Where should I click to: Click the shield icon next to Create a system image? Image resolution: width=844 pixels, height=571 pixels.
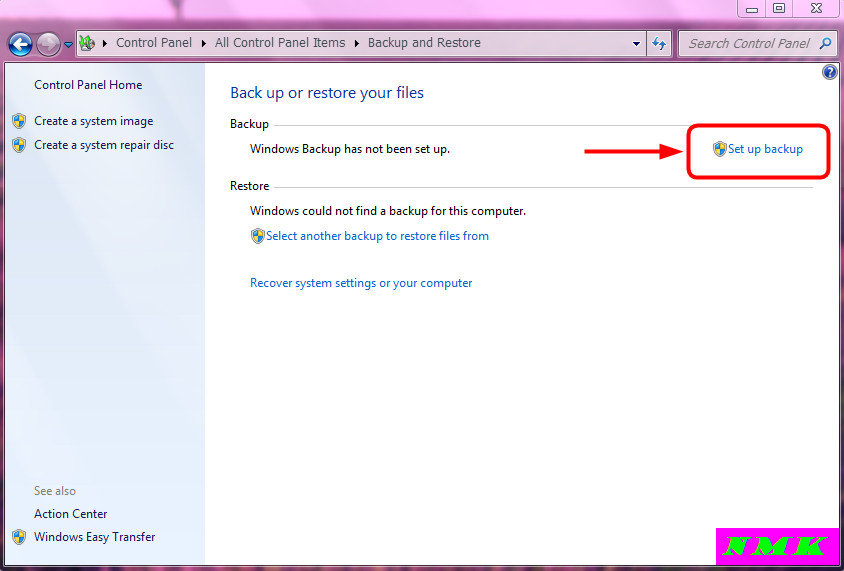(x=19, y=121)
